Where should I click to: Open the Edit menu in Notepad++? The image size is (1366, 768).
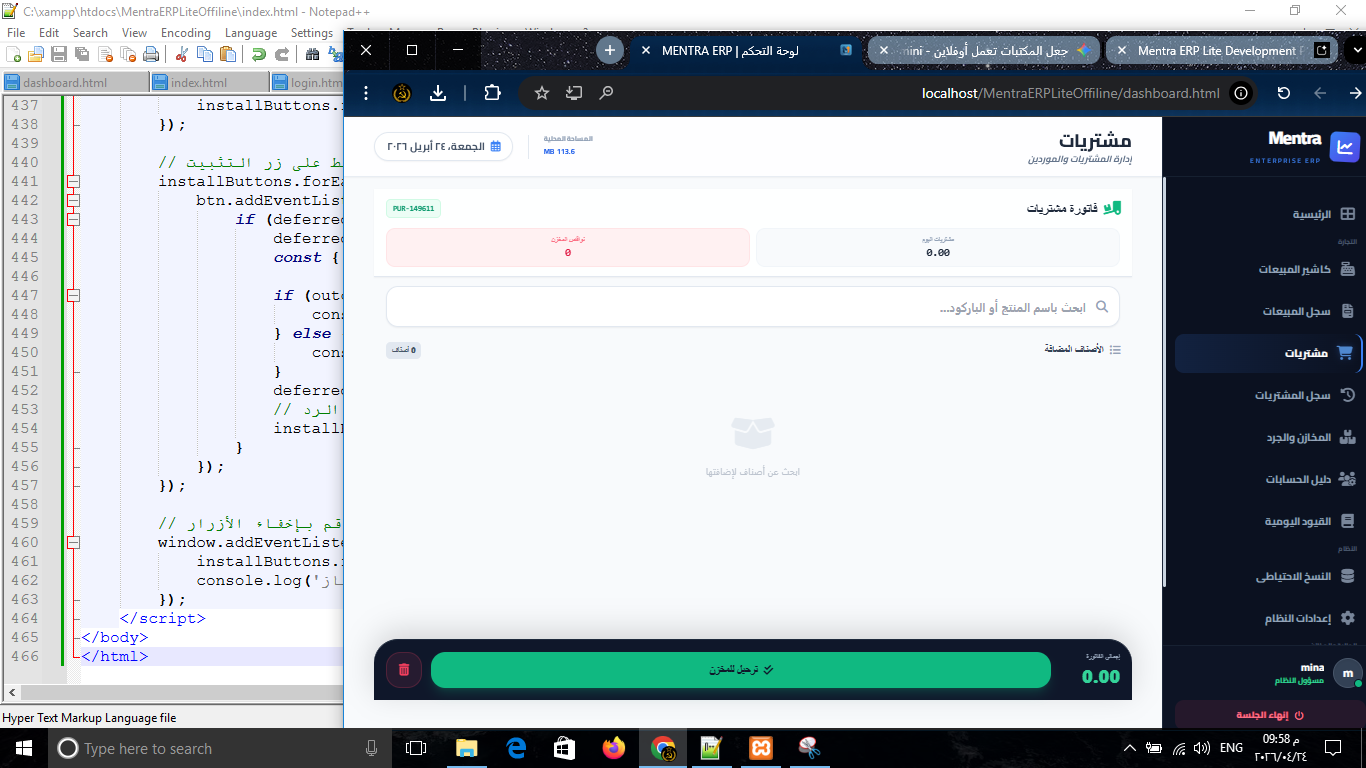[x=49, y=32]
